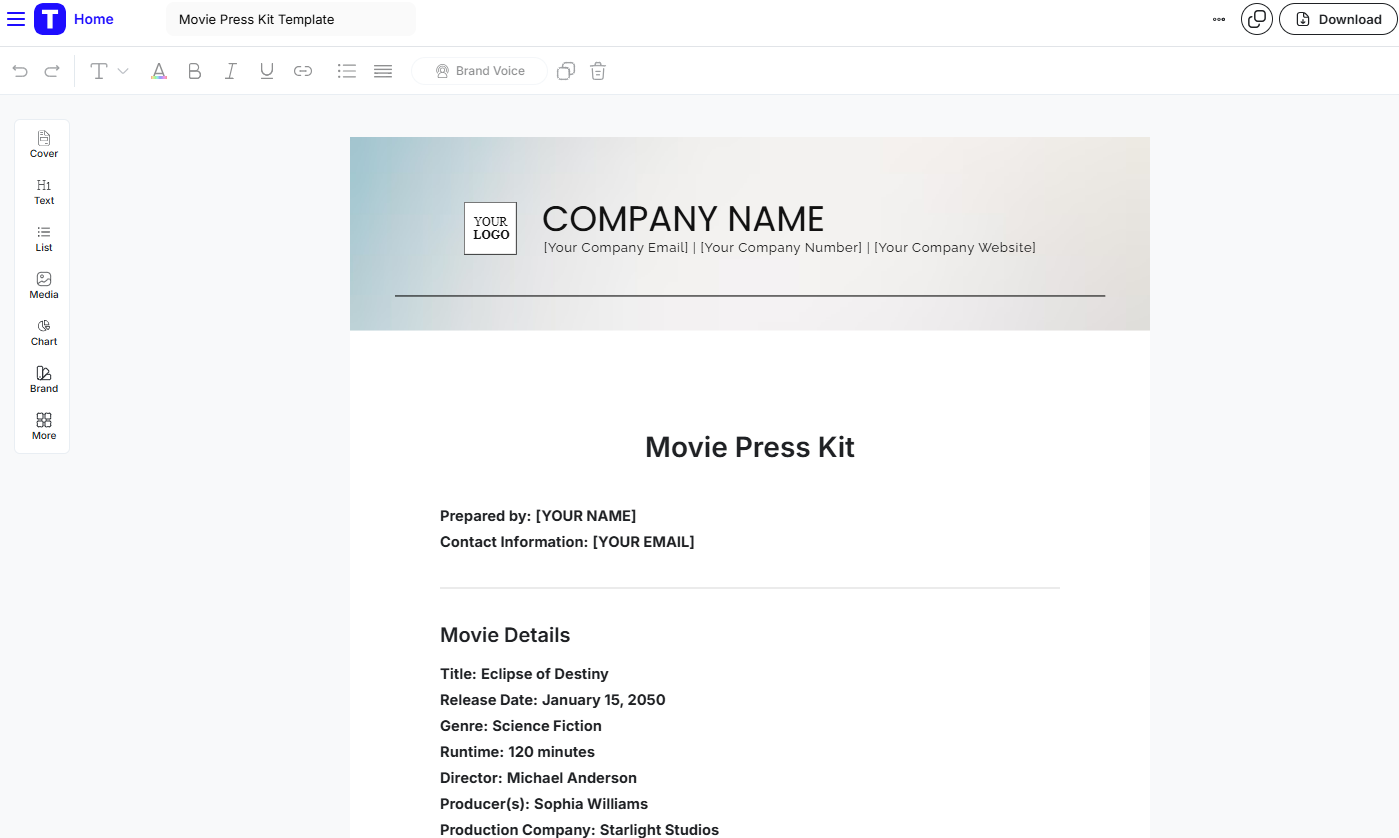
Task: Toggle italic formatting
Action: point(230,70)
